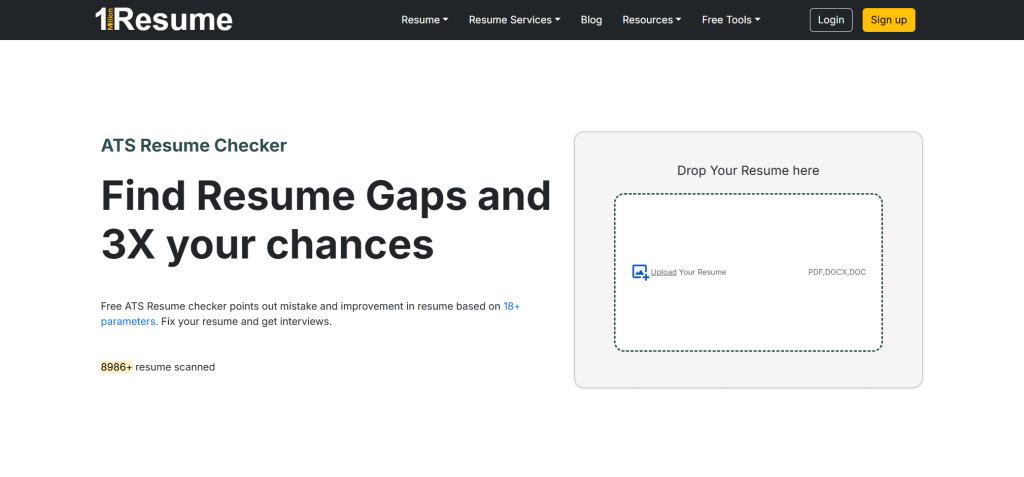Click the 8986+ resume scanned counter
The width and height of the screenshot is (1024, 477).
tap(157, 367)
